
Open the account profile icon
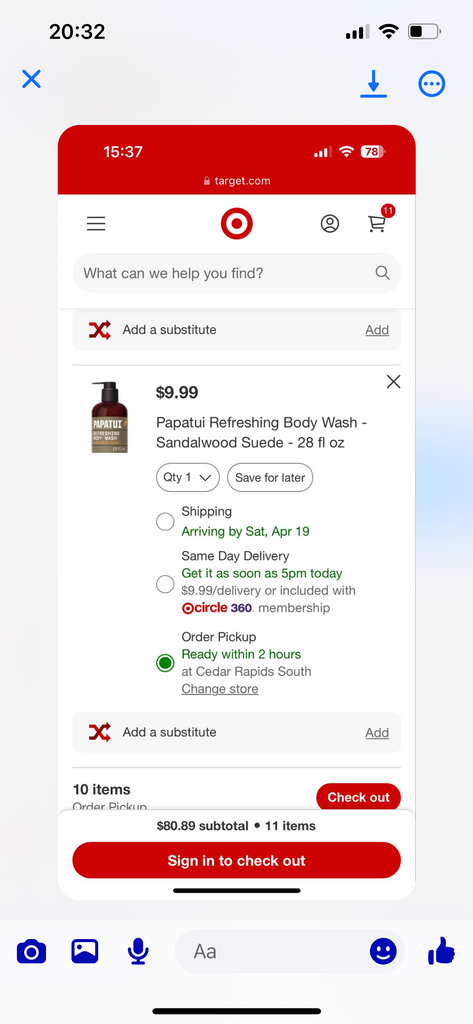click(330, 224)
